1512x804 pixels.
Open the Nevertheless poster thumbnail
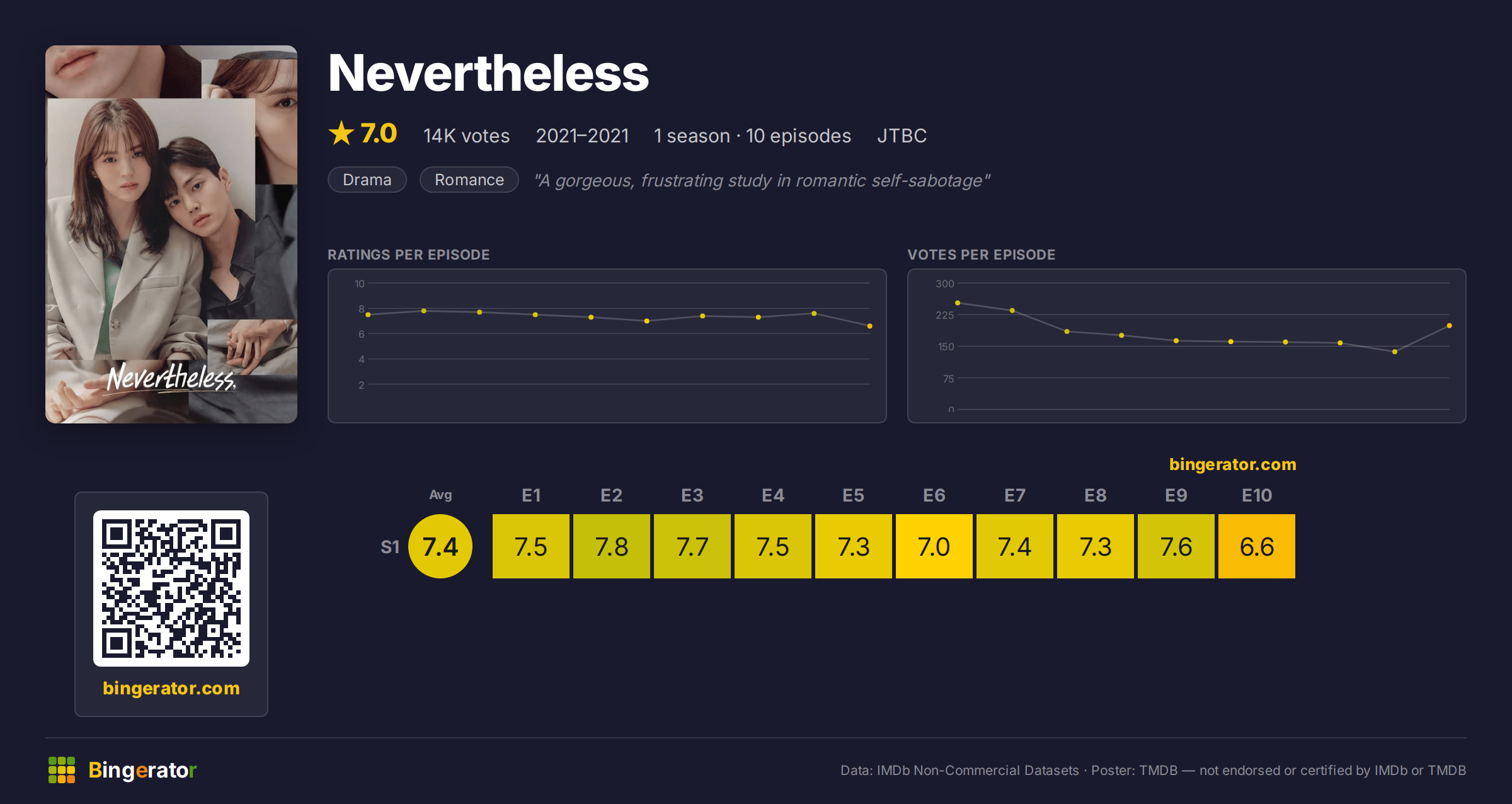(x=171, y=234)
